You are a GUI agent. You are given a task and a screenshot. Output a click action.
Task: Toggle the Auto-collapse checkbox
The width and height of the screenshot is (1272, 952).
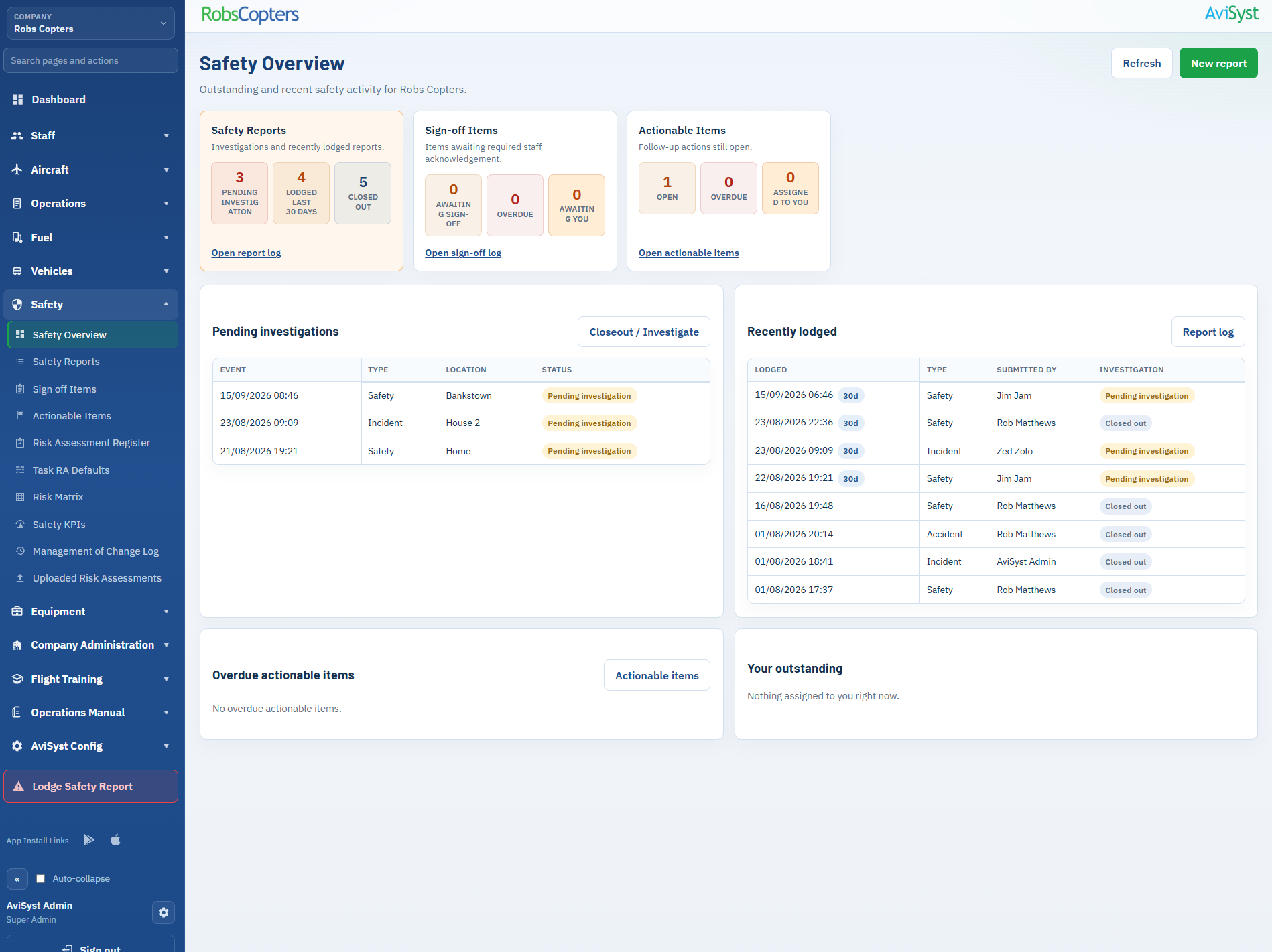(41, 878)
